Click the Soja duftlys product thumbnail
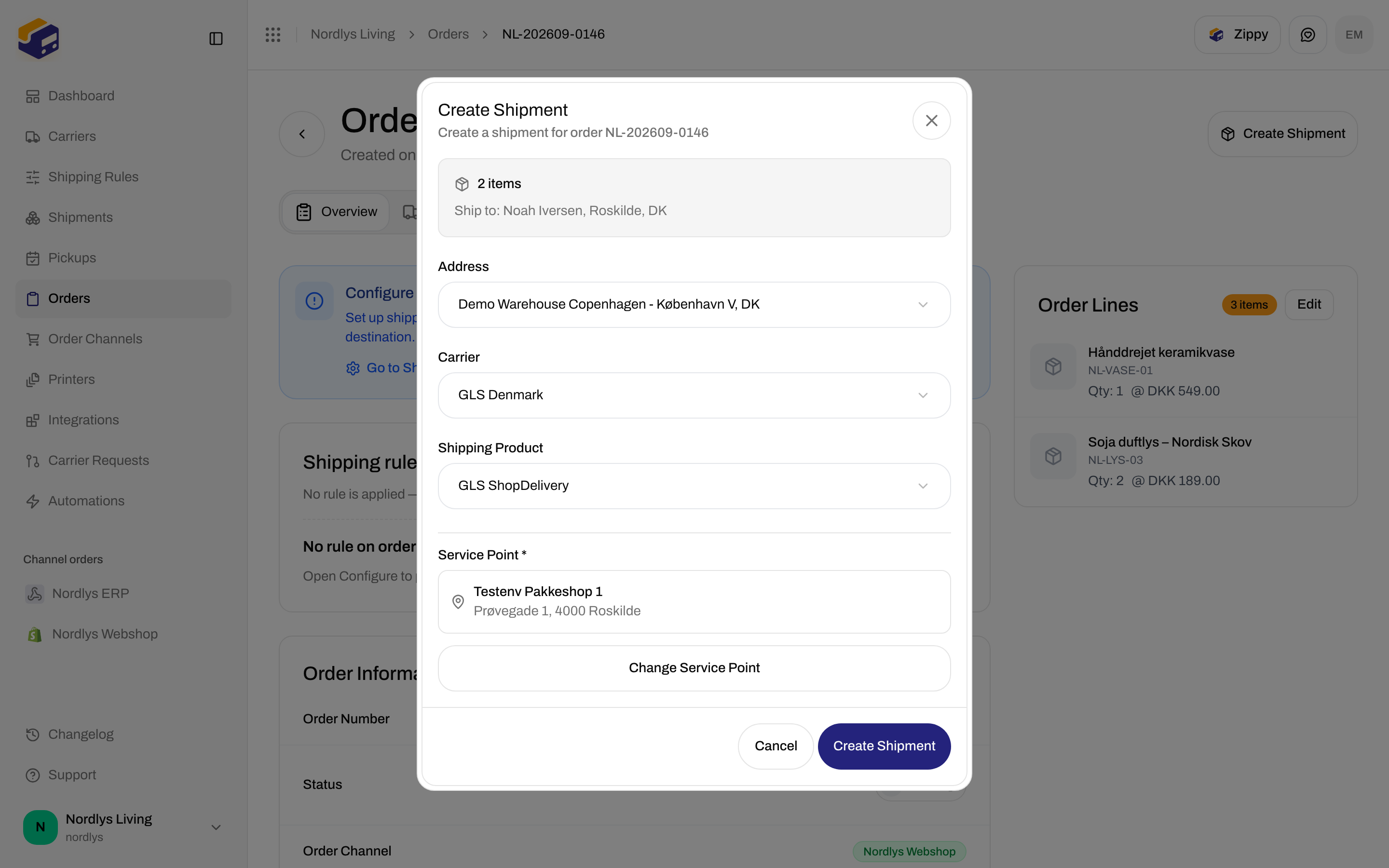1389x868 pixels. point(1053,456)
